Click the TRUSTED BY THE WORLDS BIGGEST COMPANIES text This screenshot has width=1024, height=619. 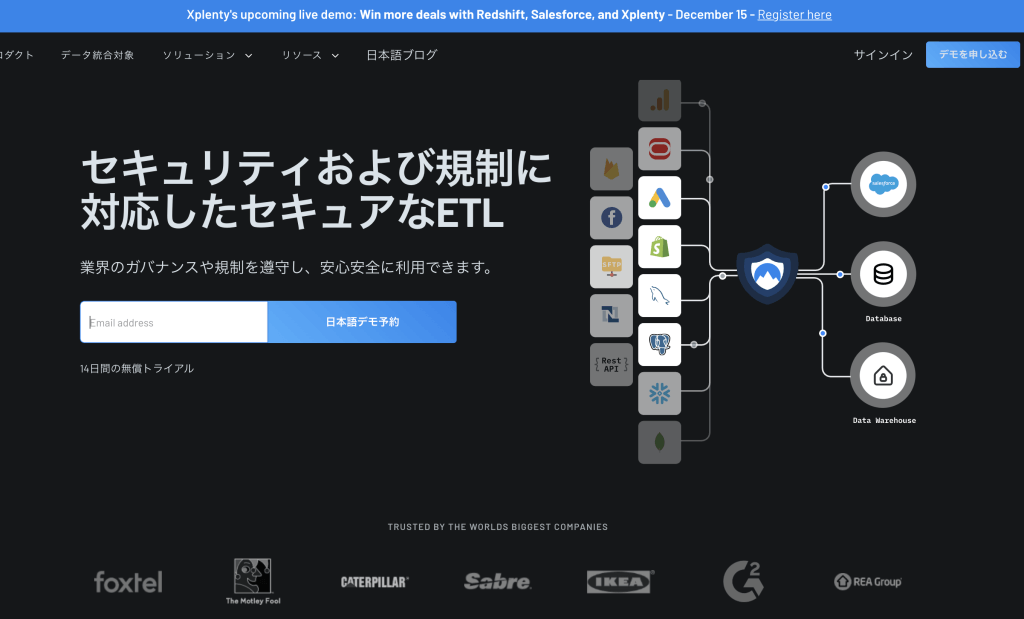pos(498,527)
